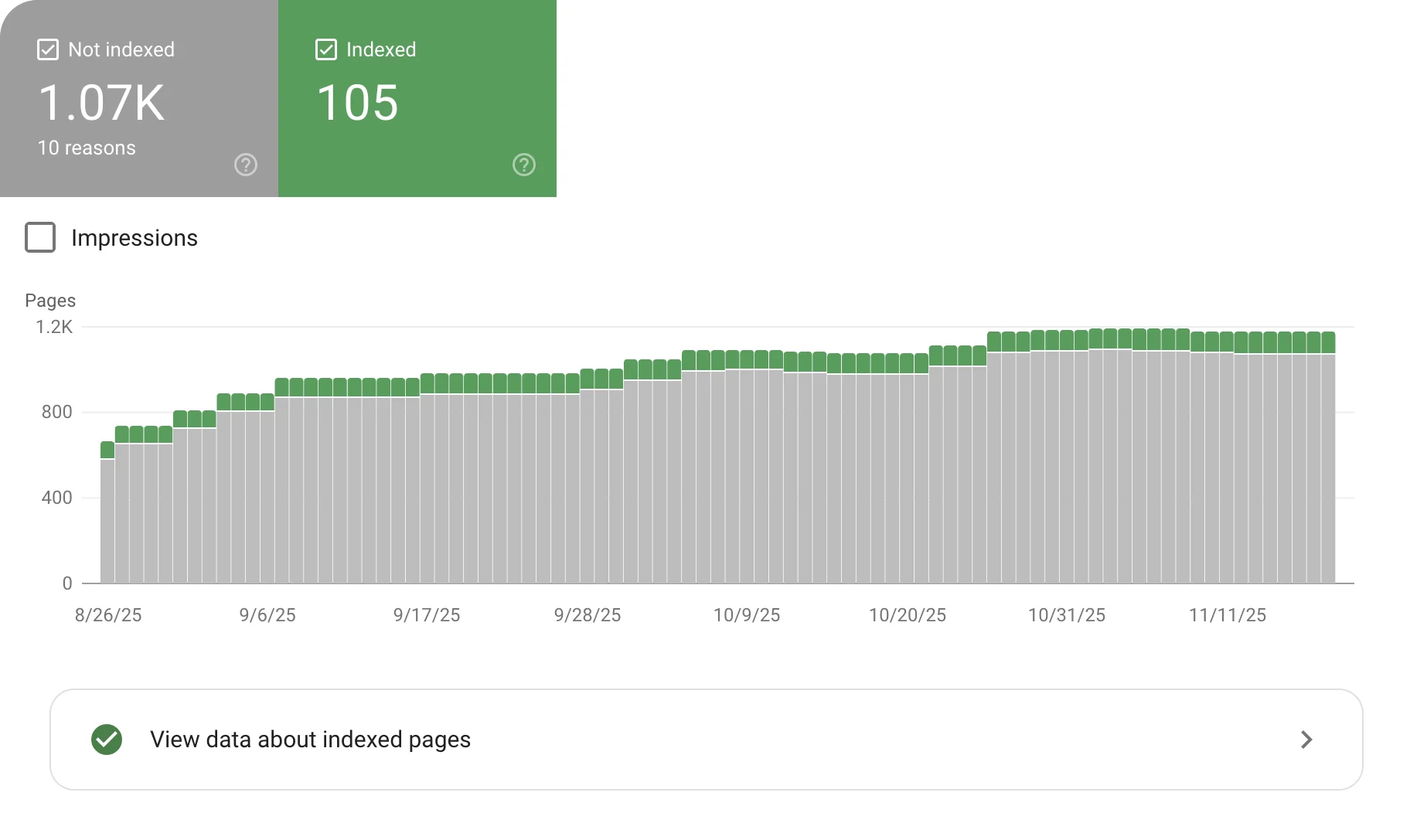Click the 8/26/25 date label
The width and height of the screenshot is (1410, 840).
point(108,615)
